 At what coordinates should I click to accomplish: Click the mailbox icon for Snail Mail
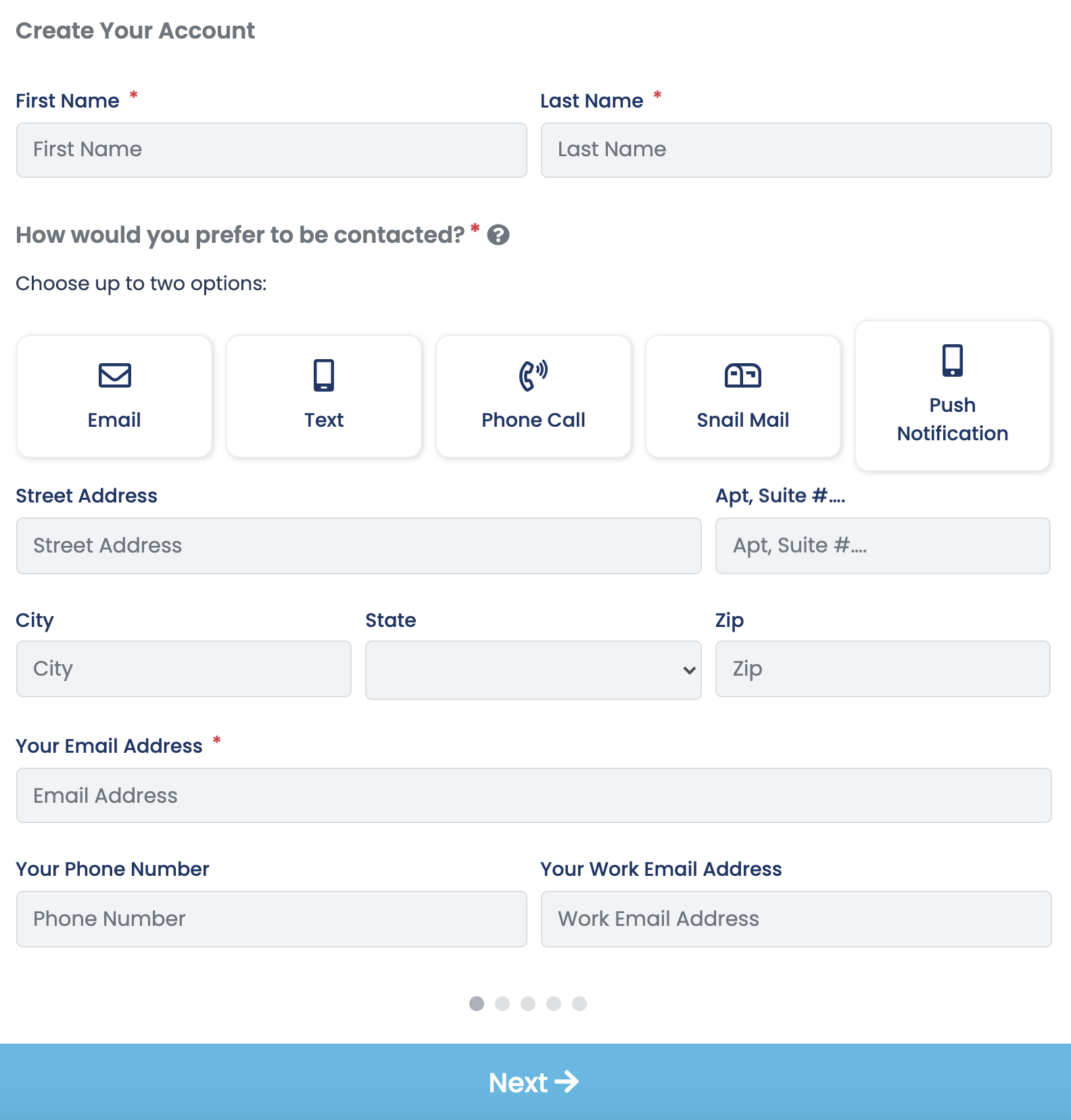point(743,375)
